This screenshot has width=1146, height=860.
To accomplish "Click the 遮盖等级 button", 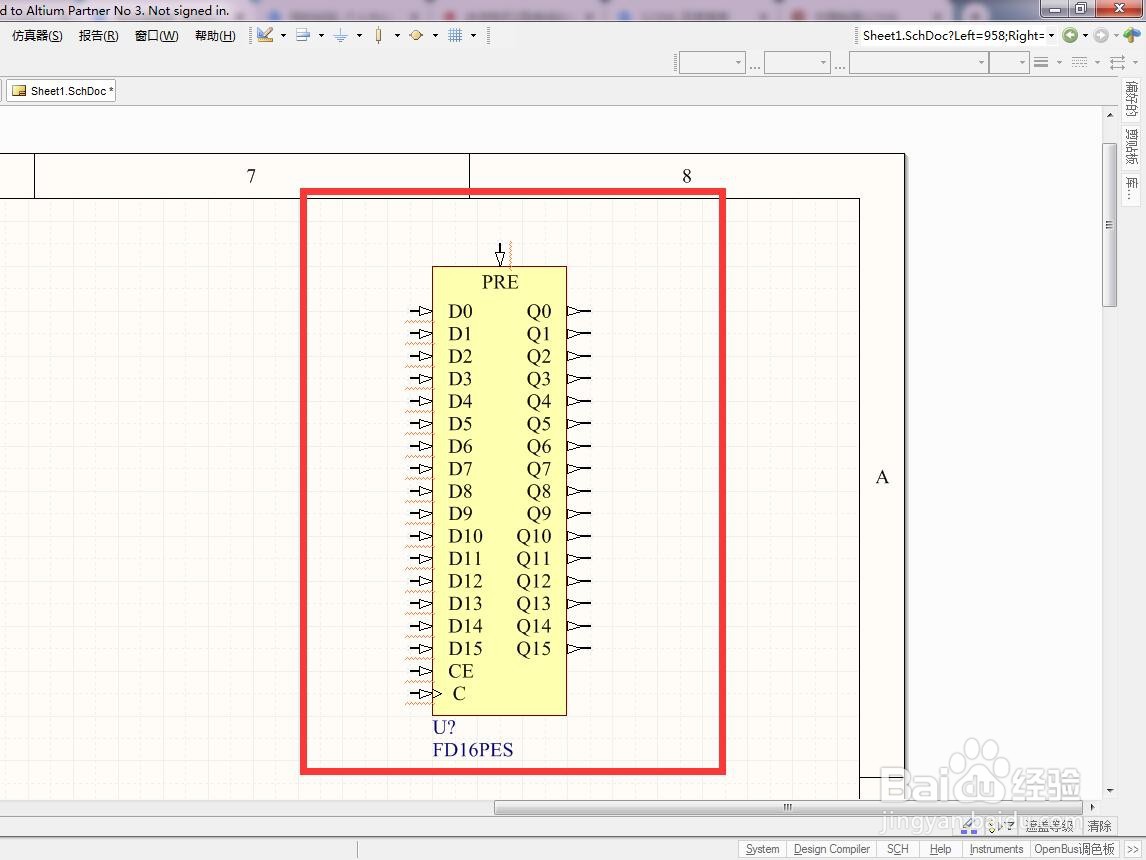I will (x=1050, y=826).
